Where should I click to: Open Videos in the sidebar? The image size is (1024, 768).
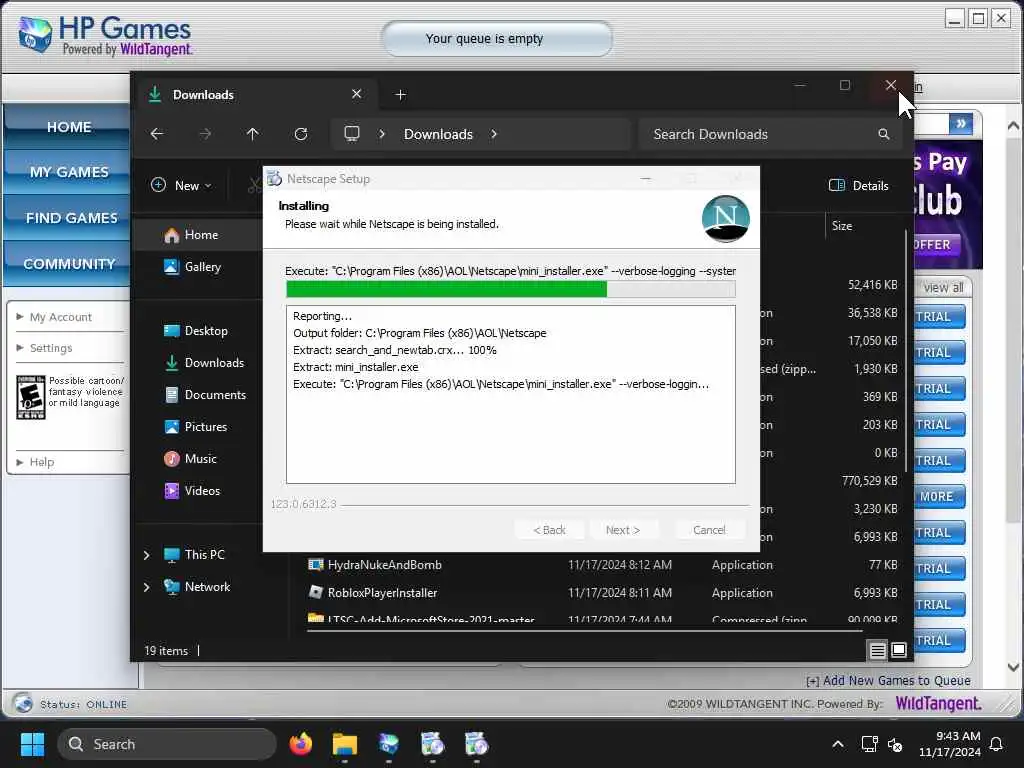(x=192, y=490)
